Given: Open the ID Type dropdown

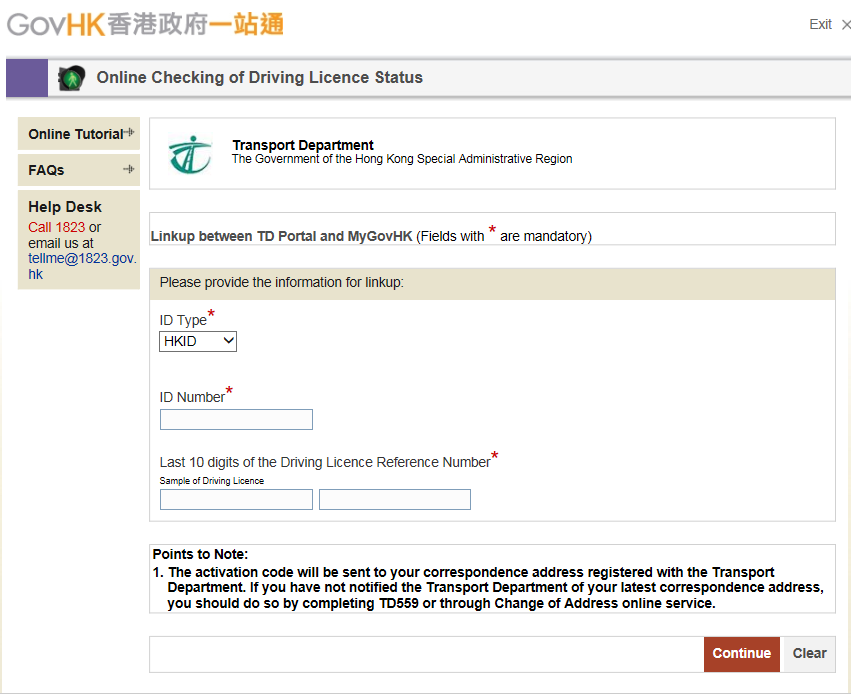Looking at the screenshot, I should pyautogui.click(x=198, y=341).
